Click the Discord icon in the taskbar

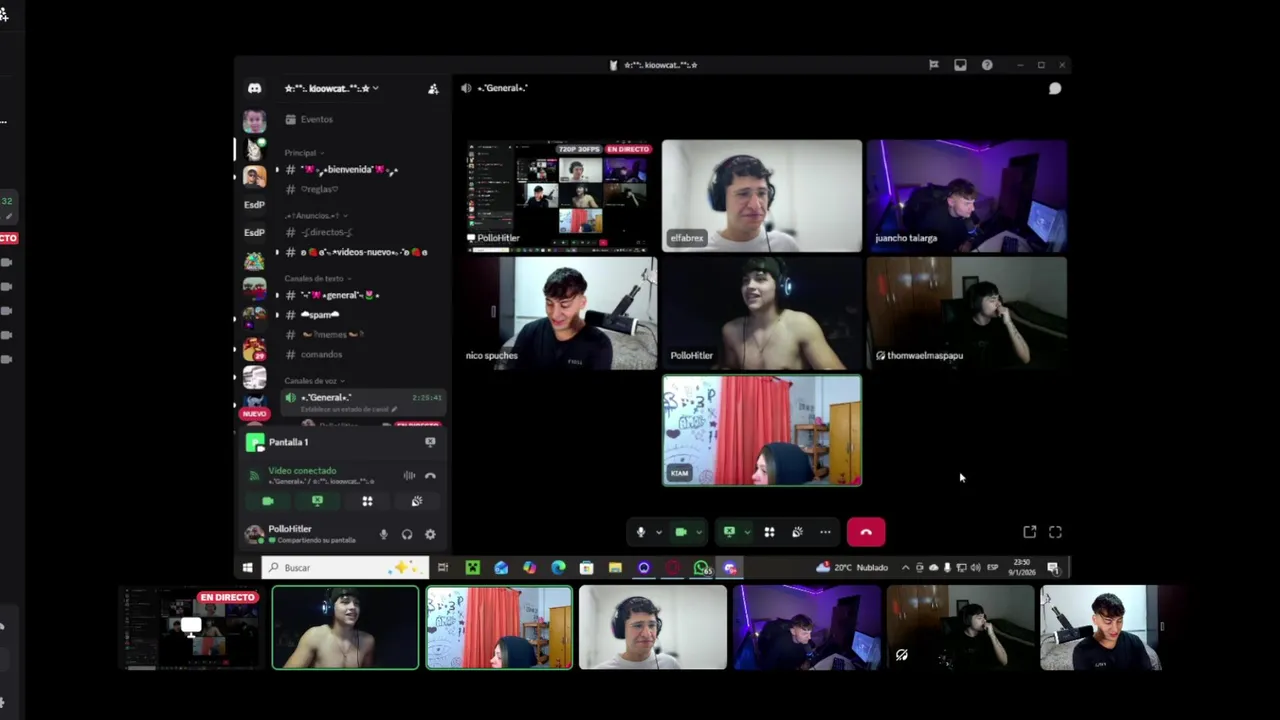tap(730, 568)
